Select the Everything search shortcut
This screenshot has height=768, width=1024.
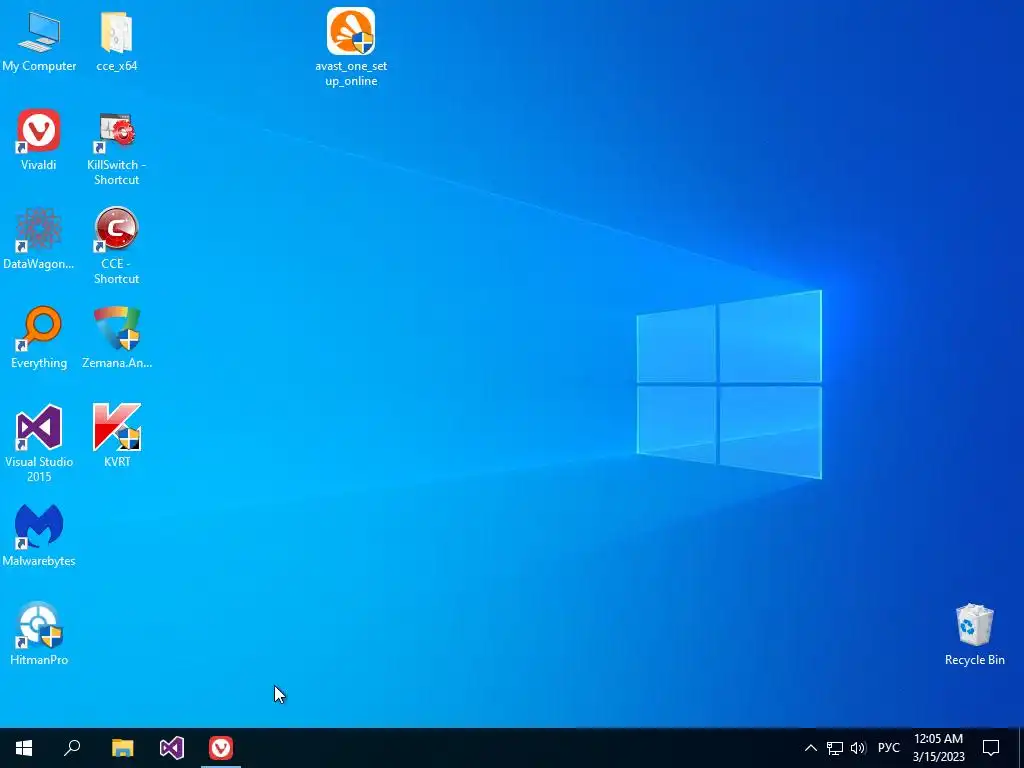pos(39,338)
